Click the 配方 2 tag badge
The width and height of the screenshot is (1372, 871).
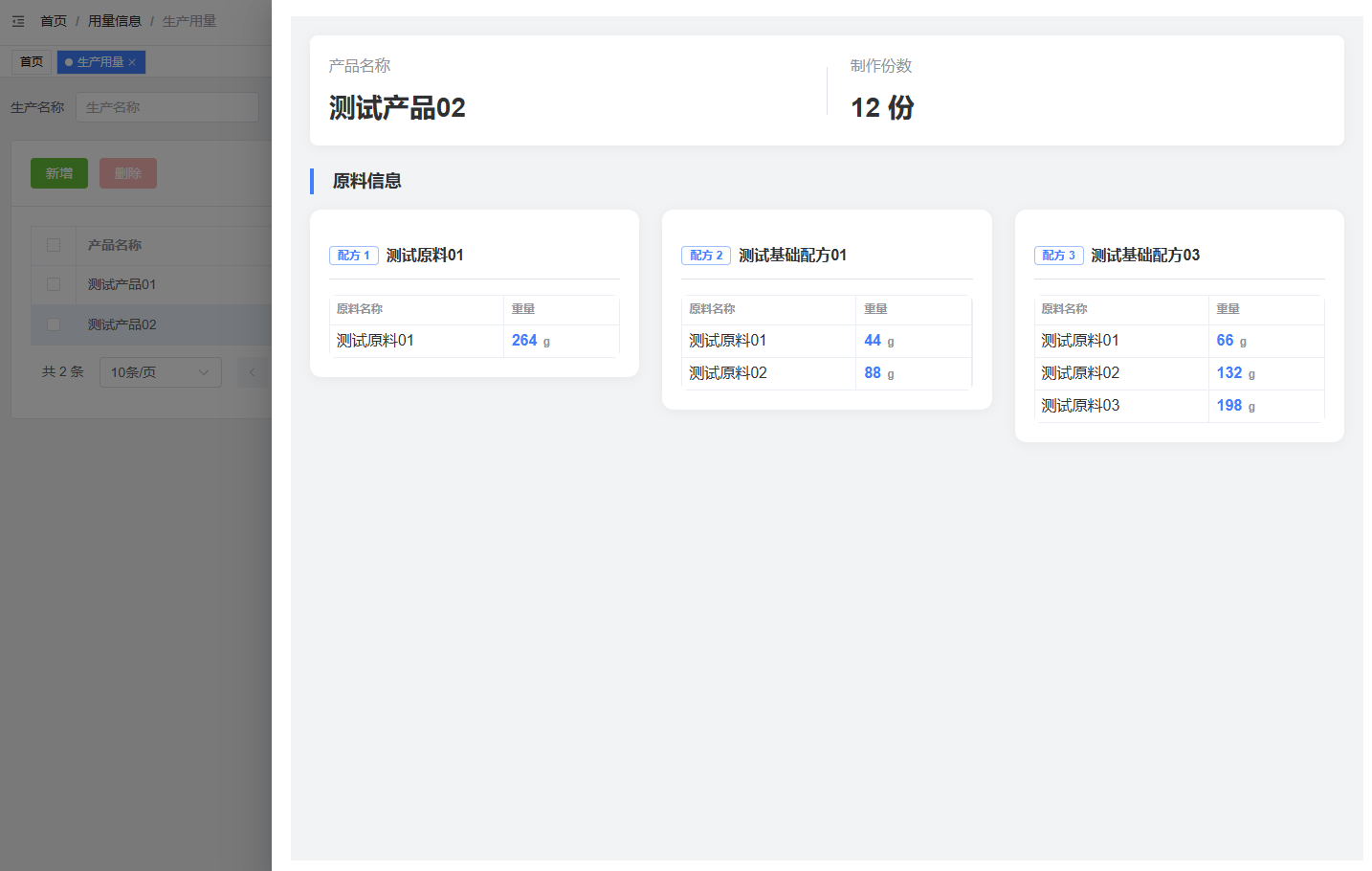coord(706,256)
